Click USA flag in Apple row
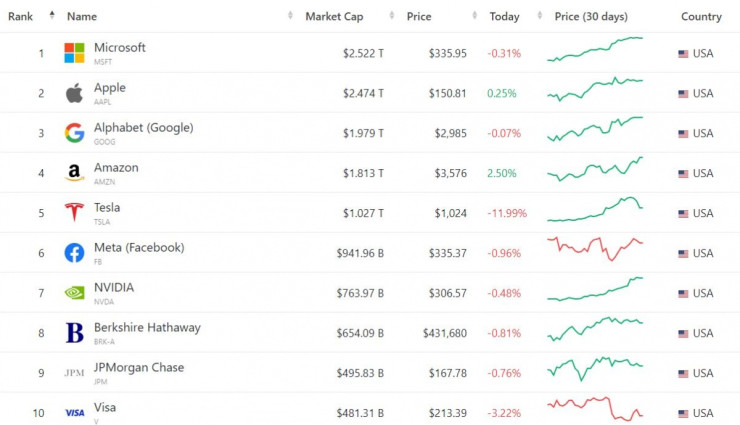Viewport: 740px width, 425px height. (x=684, y=94)
